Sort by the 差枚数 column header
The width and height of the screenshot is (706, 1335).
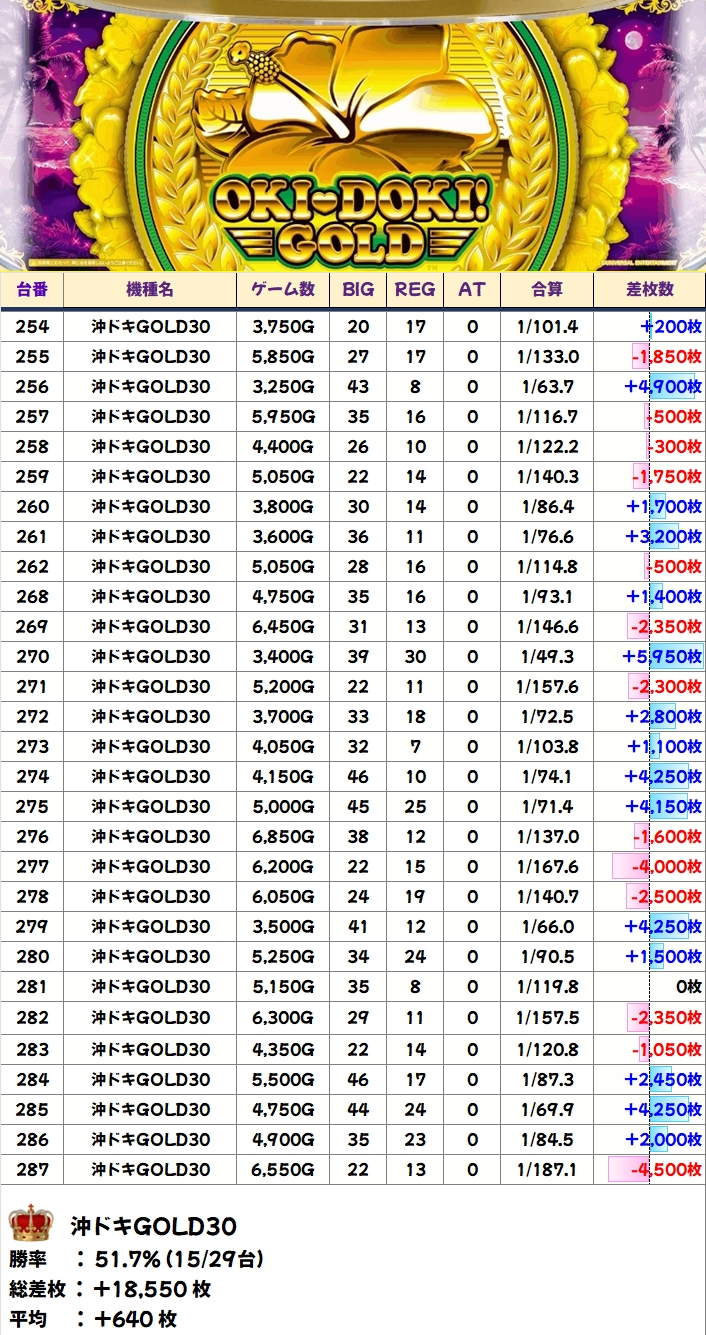650,290
